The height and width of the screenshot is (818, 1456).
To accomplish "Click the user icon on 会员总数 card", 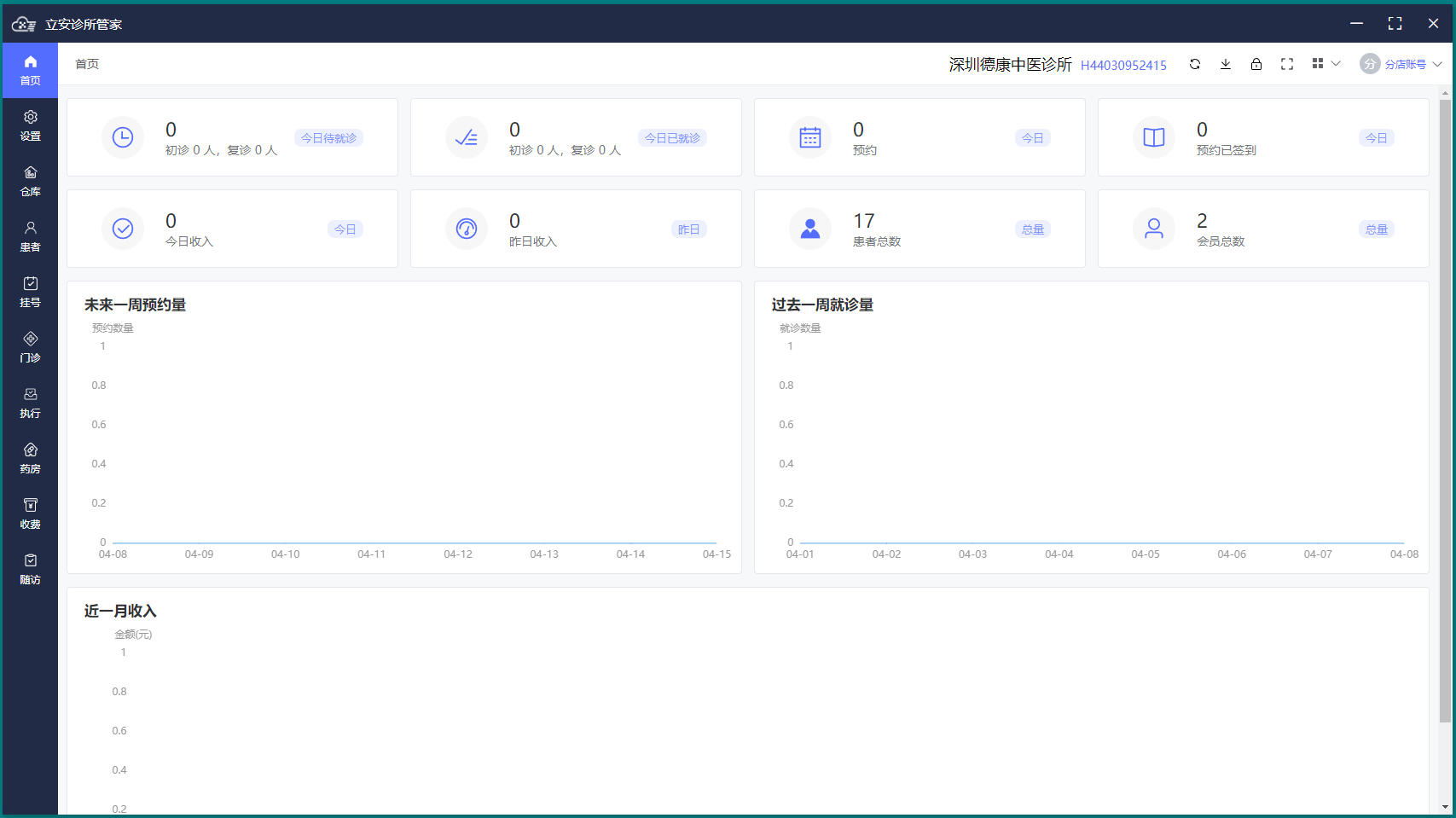I will click(x=1154, y=229).
